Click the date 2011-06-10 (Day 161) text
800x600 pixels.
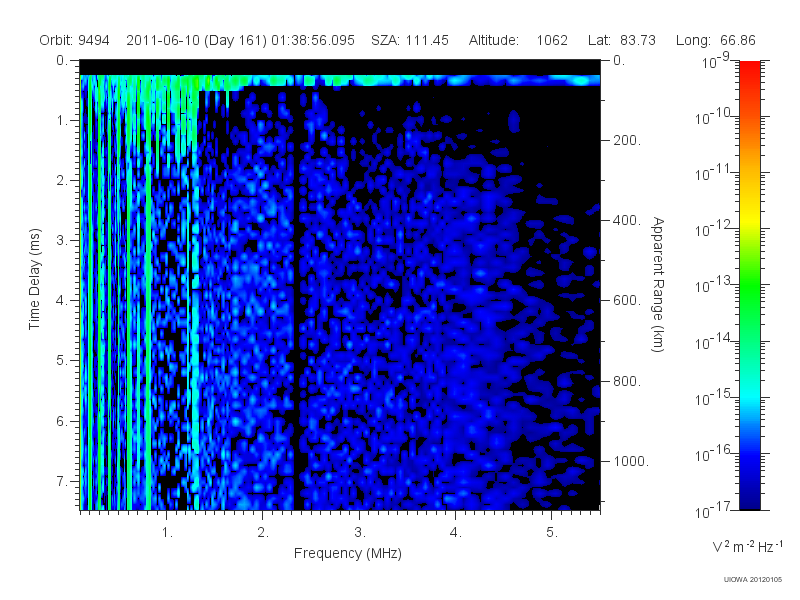click(x=196, y=40)
